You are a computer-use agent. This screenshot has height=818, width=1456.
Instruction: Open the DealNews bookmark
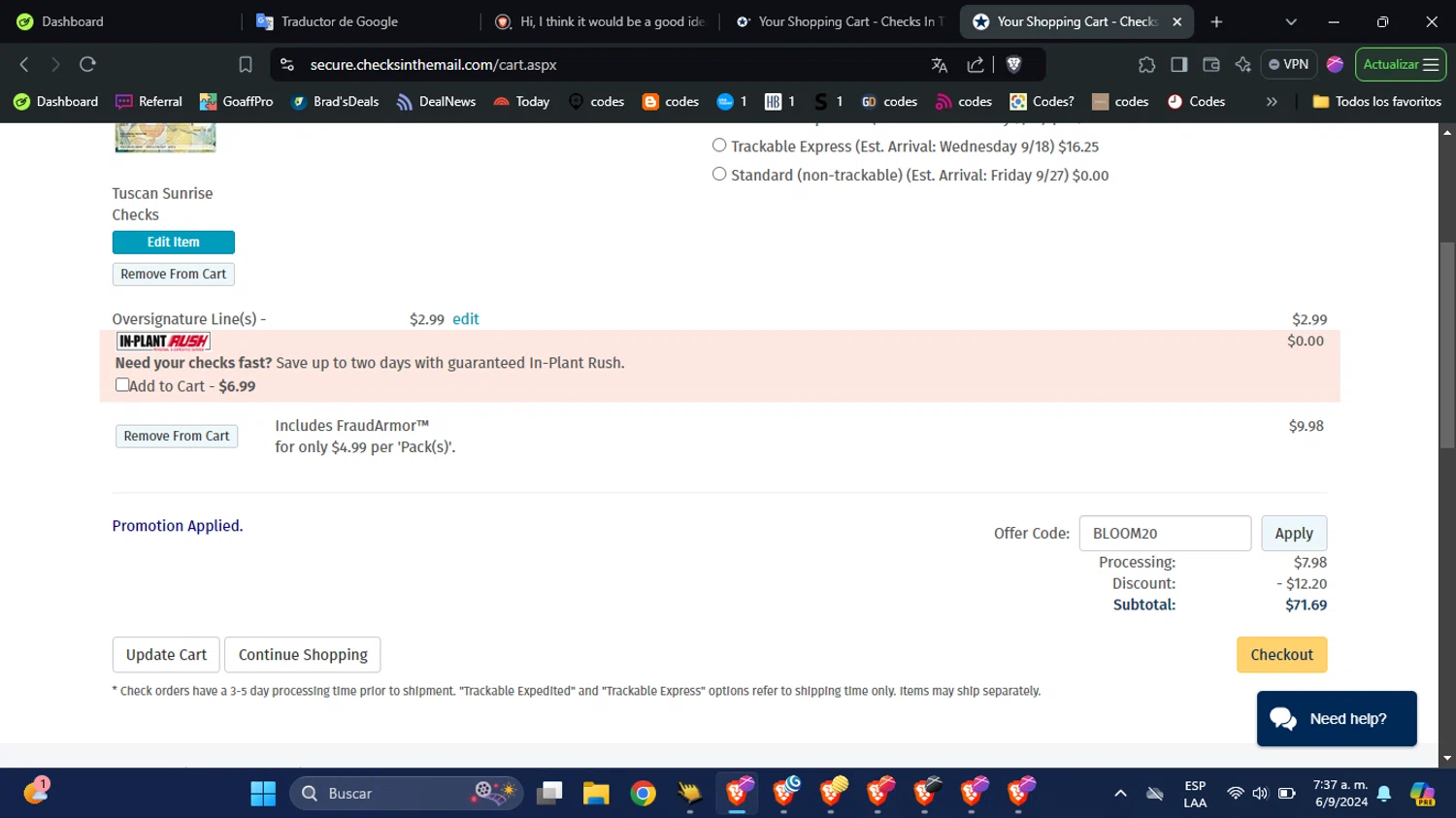click(436, 102)
